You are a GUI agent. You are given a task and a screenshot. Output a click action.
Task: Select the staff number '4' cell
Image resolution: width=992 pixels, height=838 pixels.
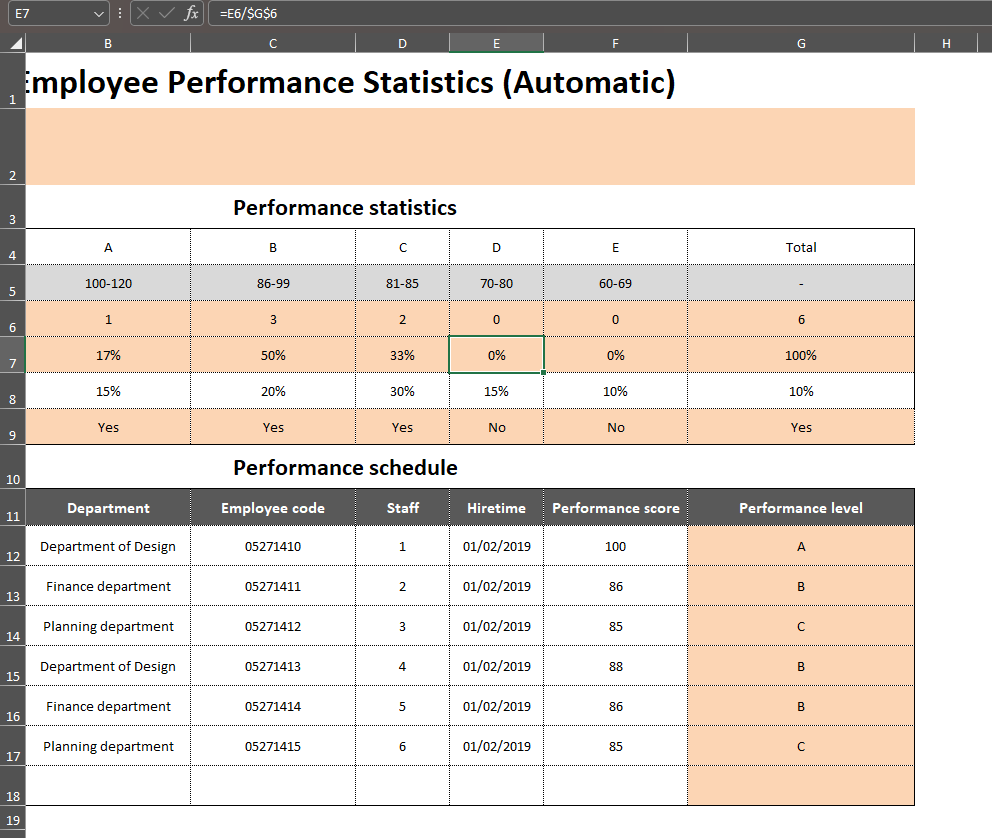pos(402,667)
